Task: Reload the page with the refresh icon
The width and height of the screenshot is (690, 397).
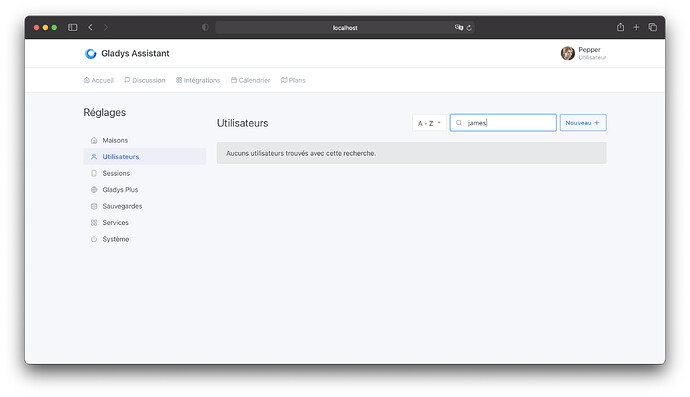Action: tap(469, 28)
